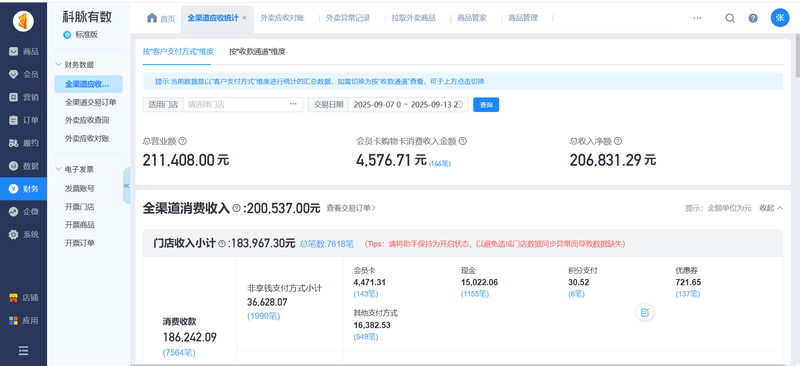Click help icon beside 全渠道消费收入

(236, 208)
